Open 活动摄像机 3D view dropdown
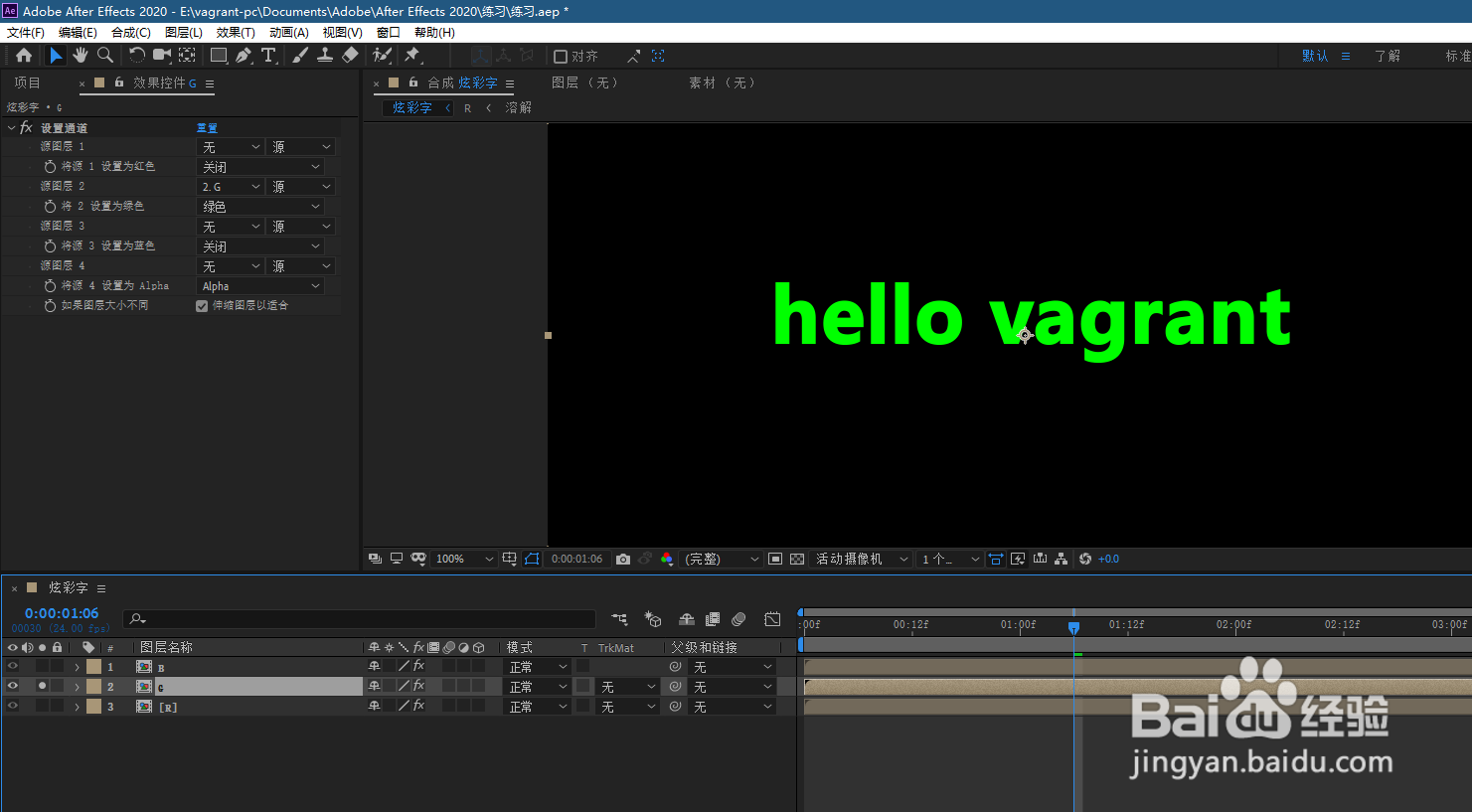The height and width of the screenshot is (812, 1472). pyautogui.click(x=862, y=559)
